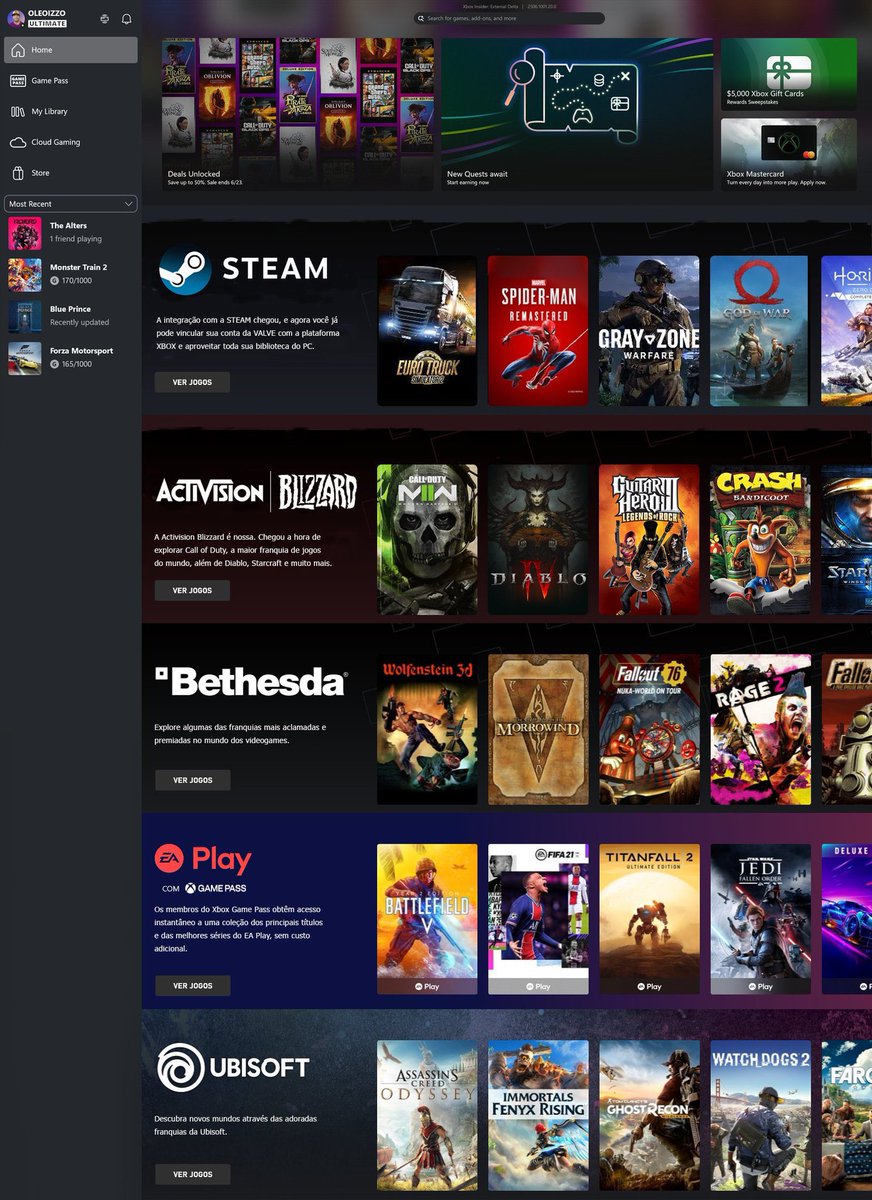Expand the Most Recent dropdown
Image resolution: width=872 pixels, height=1200 pixels.
click(71, 204)
